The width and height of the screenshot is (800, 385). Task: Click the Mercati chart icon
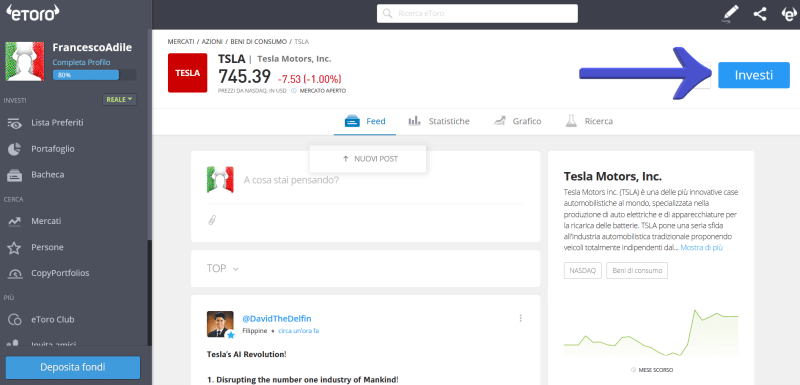(x=14, y=222)
